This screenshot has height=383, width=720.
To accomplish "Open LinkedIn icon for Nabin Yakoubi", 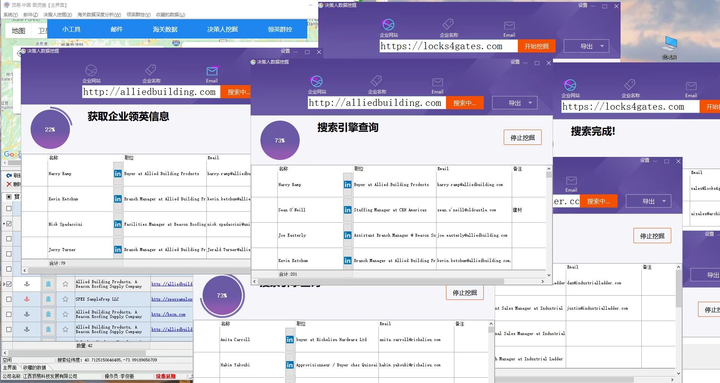I will (290, 365).
